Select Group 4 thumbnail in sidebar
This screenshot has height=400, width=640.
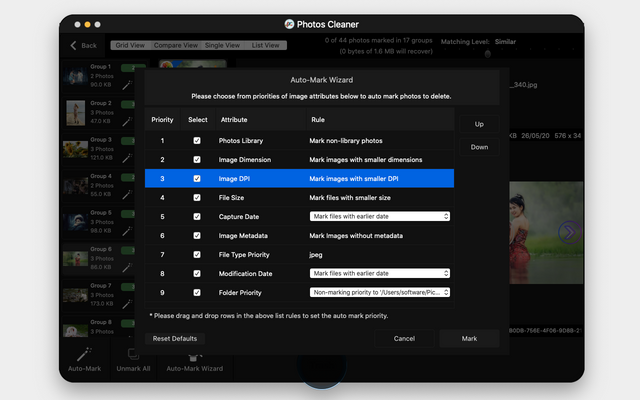pos(76,186)
